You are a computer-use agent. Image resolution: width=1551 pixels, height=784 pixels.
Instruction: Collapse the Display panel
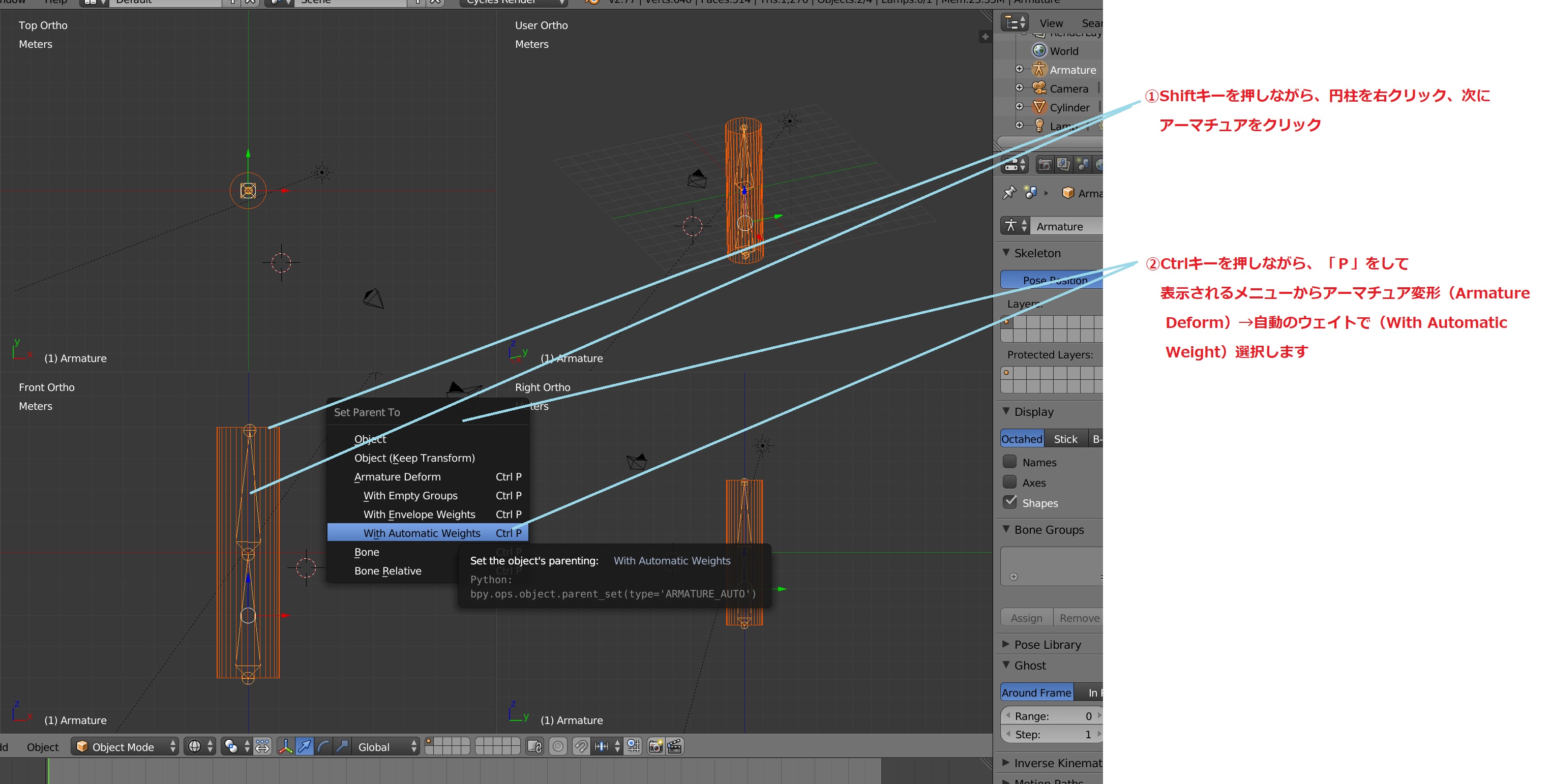1006,411
